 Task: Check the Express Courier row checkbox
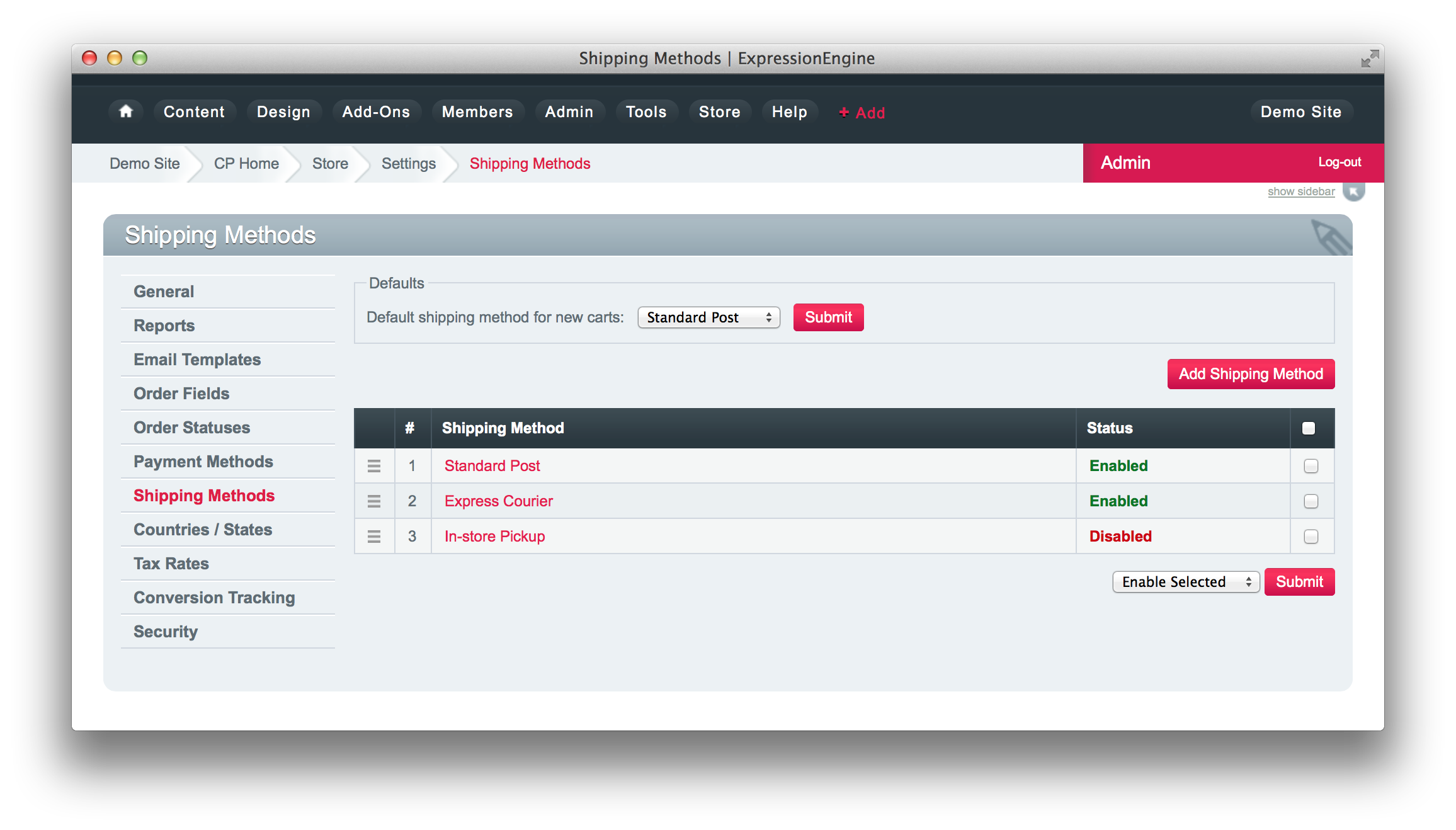click(1311, 501)
